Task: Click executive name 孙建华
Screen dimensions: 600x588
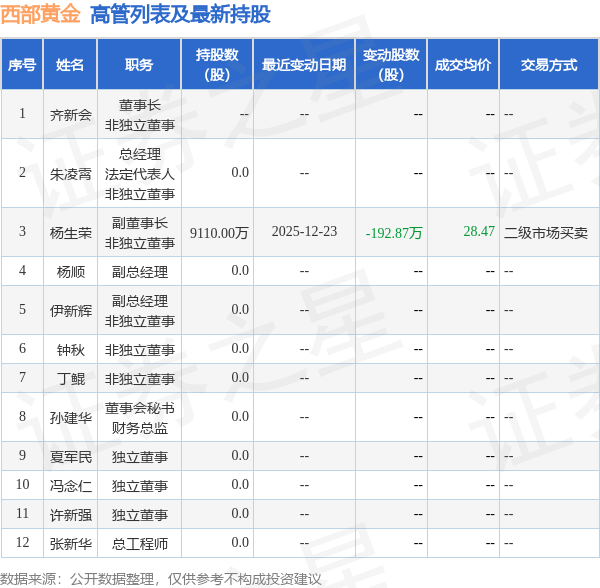Action: click(70, 416)
